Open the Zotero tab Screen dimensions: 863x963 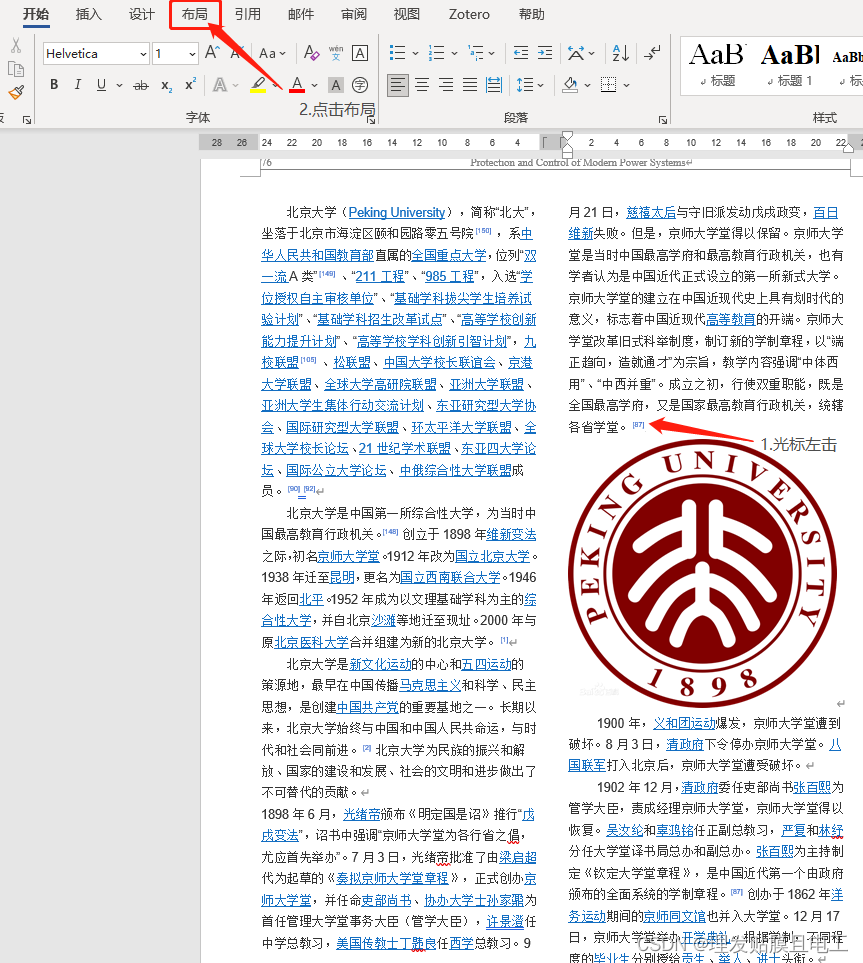click(469, 14)
